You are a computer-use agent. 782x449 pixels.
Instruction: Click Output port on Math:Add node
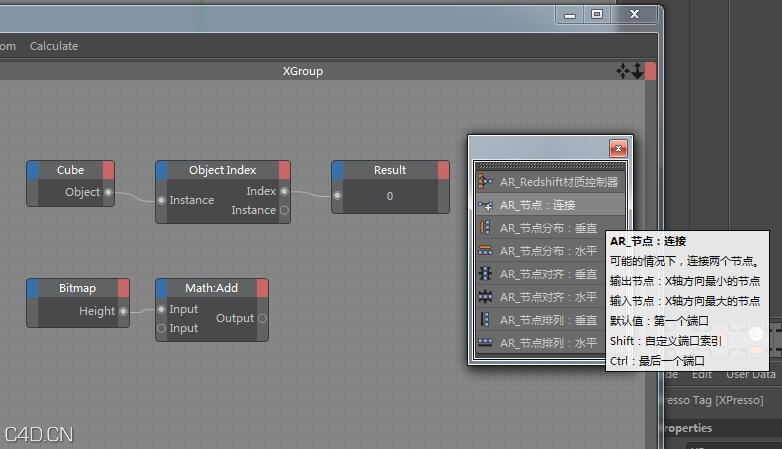coord(262,318)
